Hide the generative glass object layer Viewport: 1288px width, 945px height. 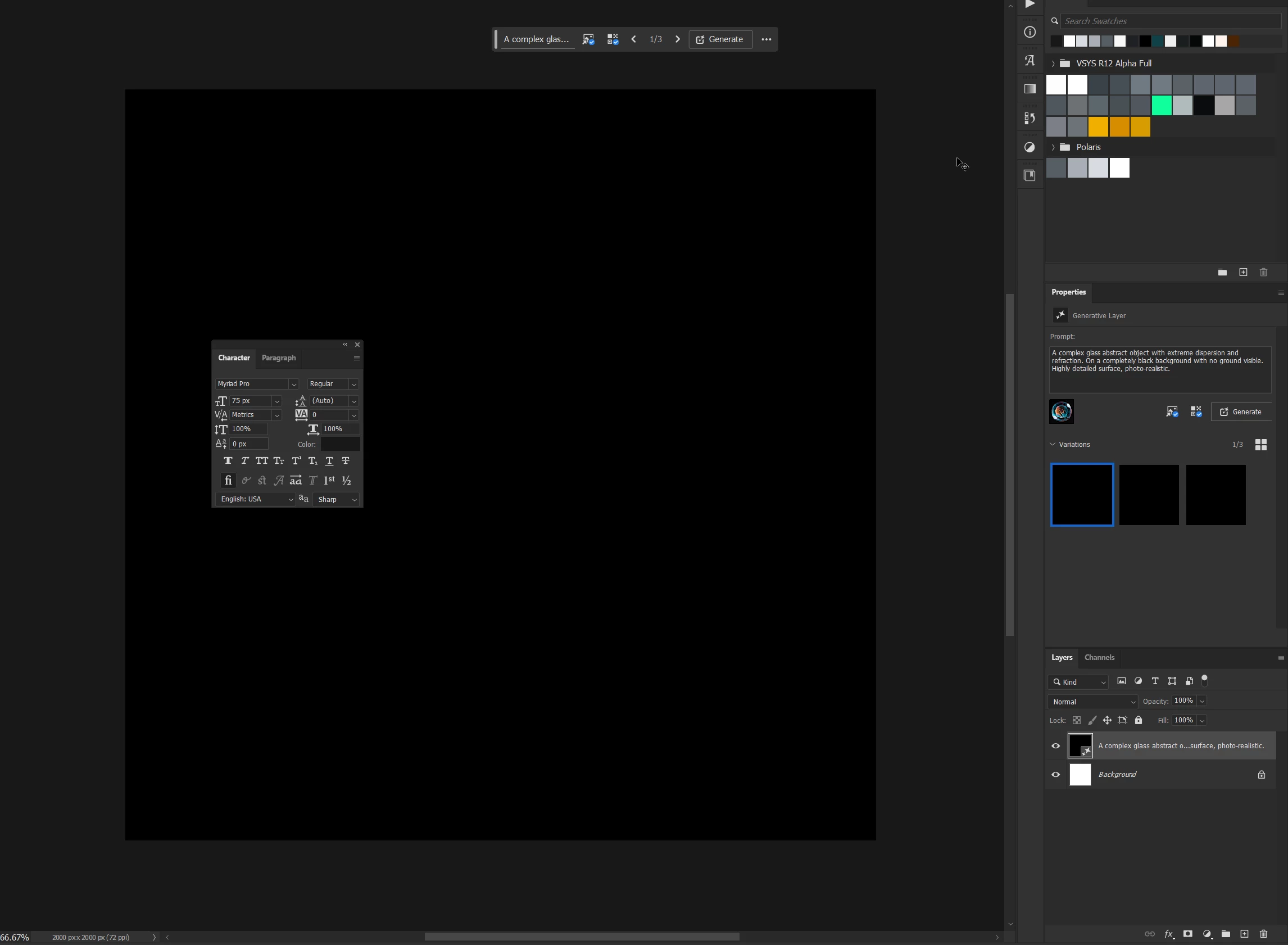click(1056, 746)
